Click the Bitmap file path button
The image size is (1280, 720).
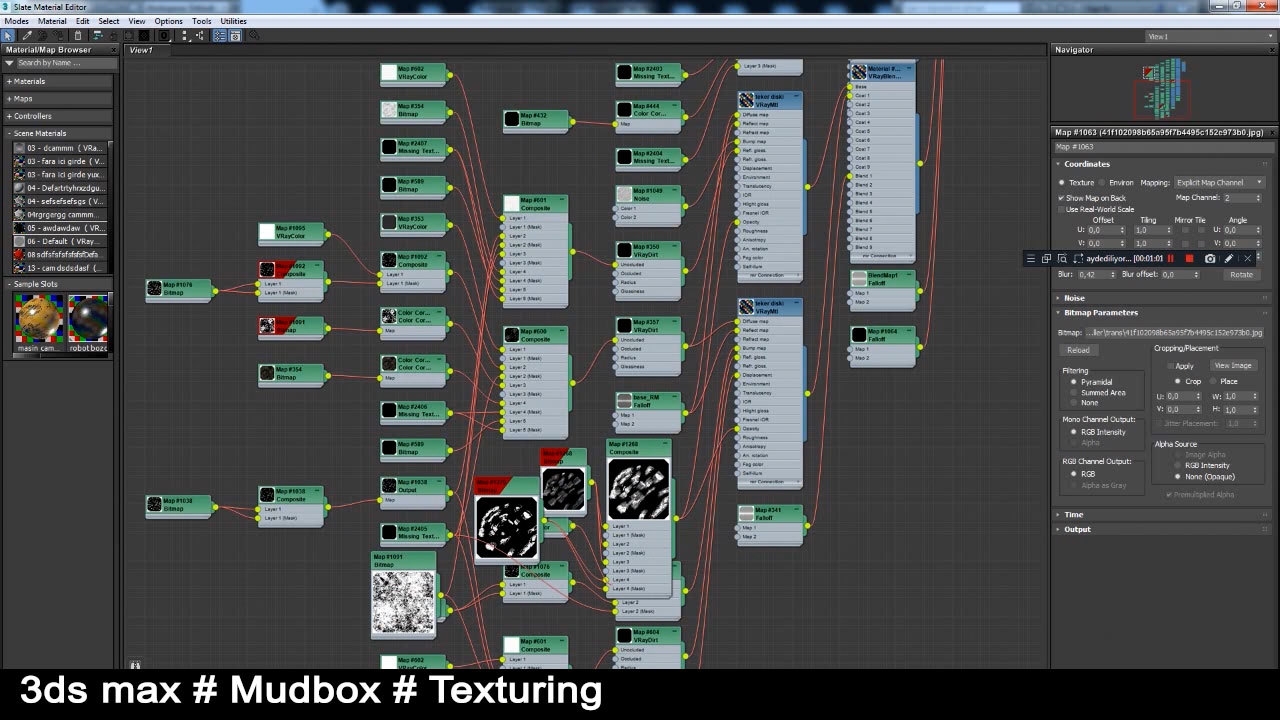coord(1174,332)
